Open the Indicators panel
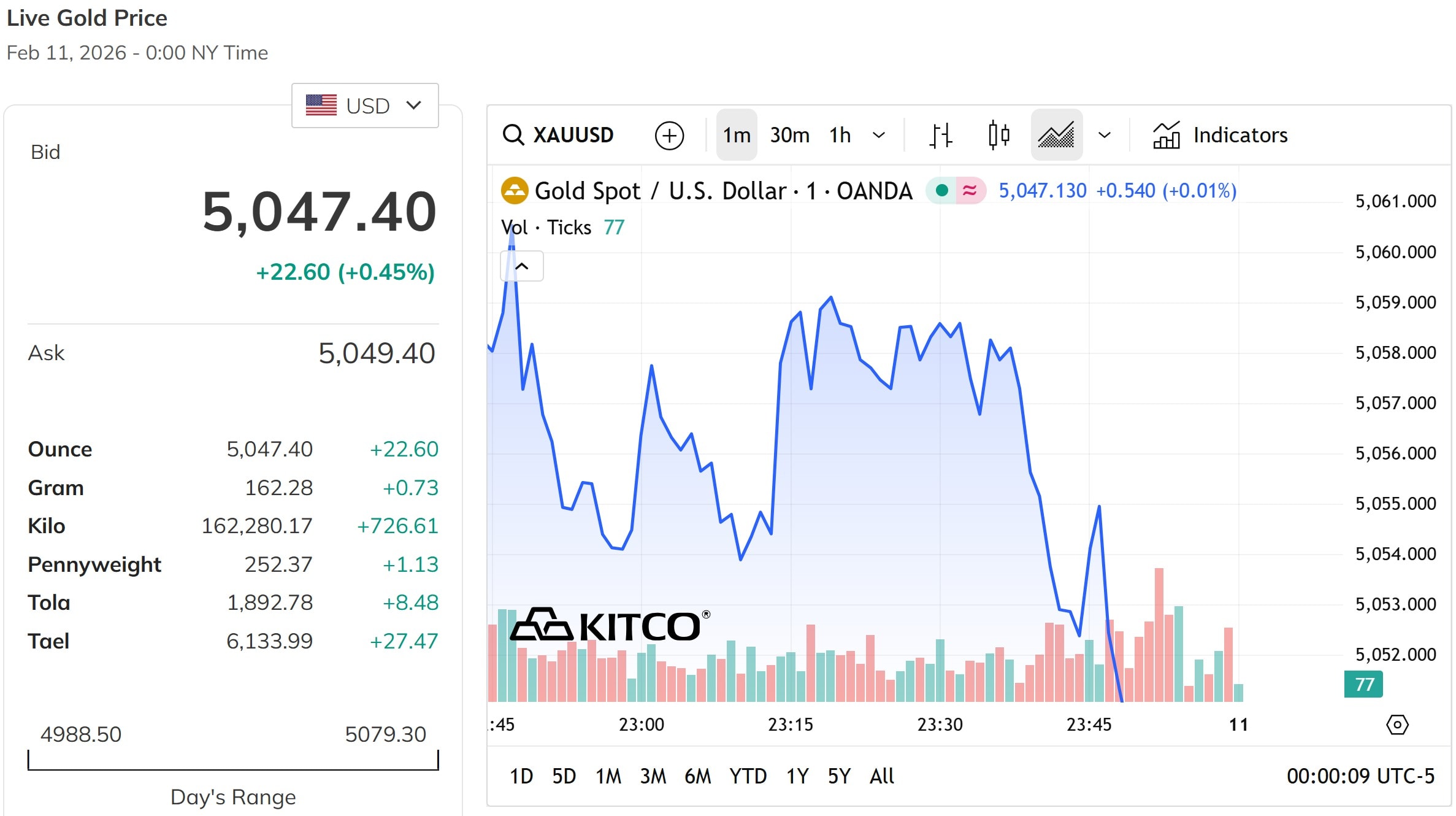The image size is (1456, 816). 1220,135
